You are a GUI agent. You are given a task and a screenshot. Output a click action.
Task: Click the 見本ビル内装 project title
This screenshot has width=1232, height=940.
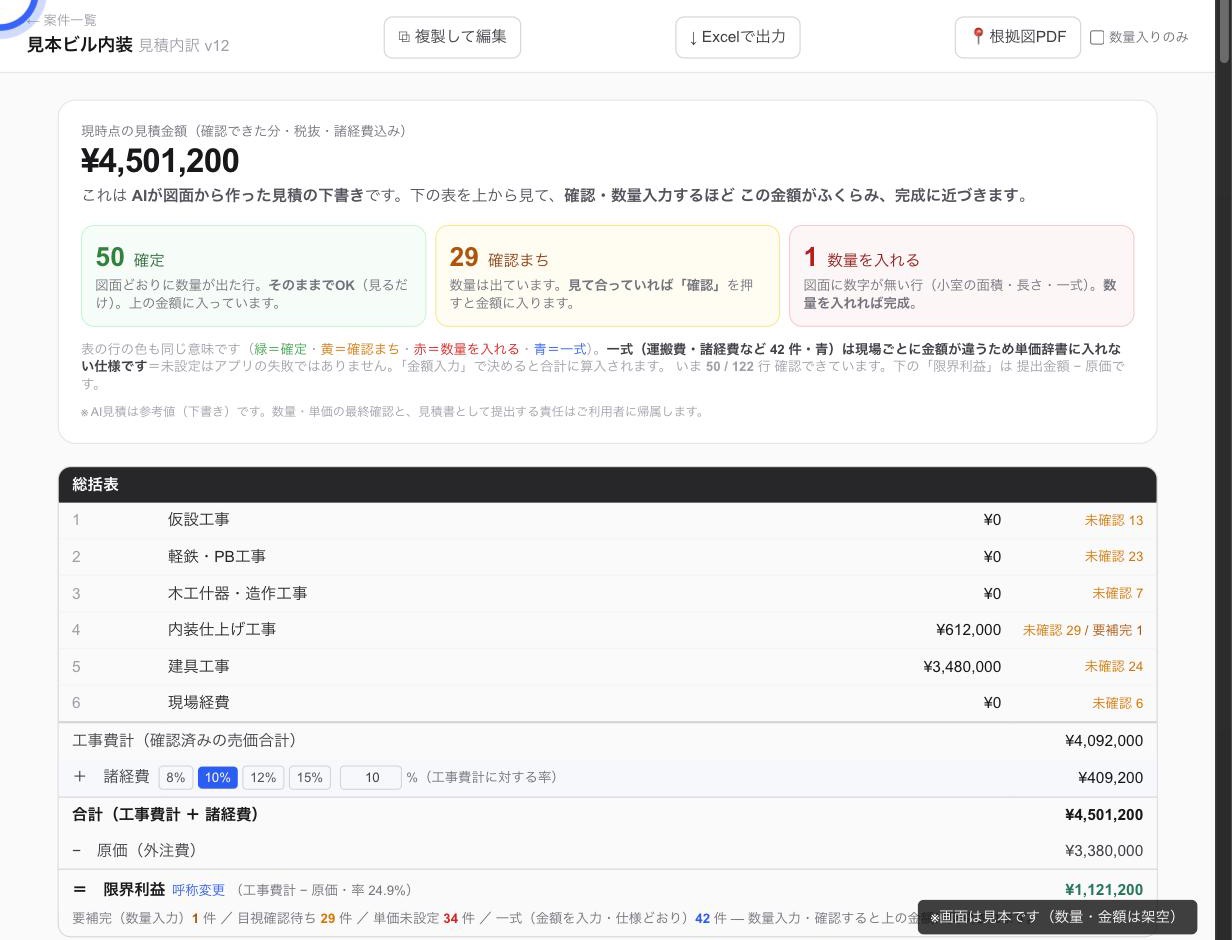(80, 45)
